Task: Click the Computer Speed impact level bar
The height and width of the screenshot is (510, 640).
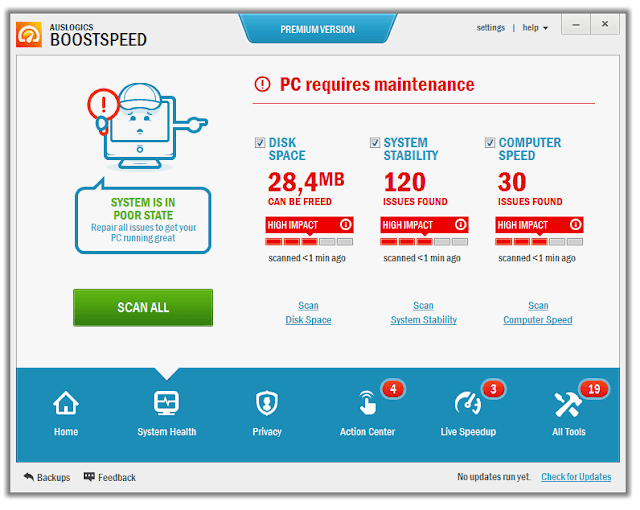Action: (539, 242)
